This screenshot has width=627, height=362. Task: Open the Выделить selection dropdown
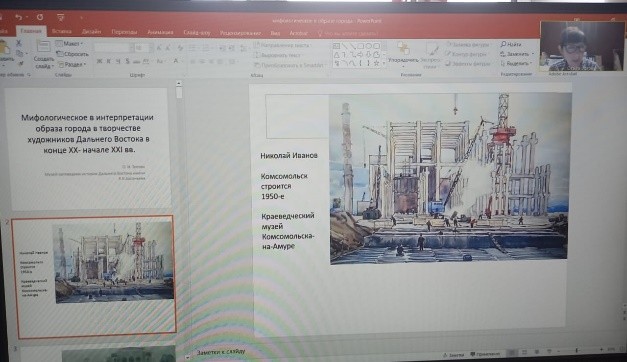[516, 64]
